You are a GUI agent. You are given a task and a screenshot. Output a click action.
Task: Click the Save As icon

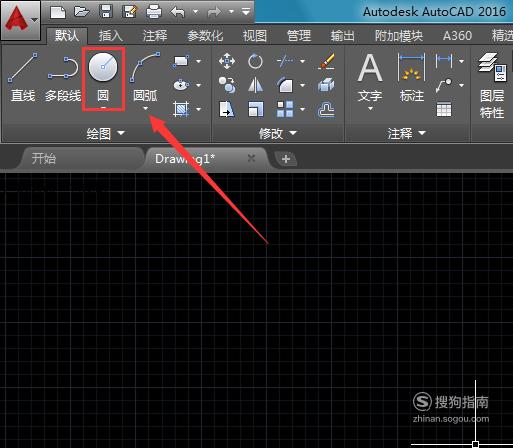click(130, 12)
